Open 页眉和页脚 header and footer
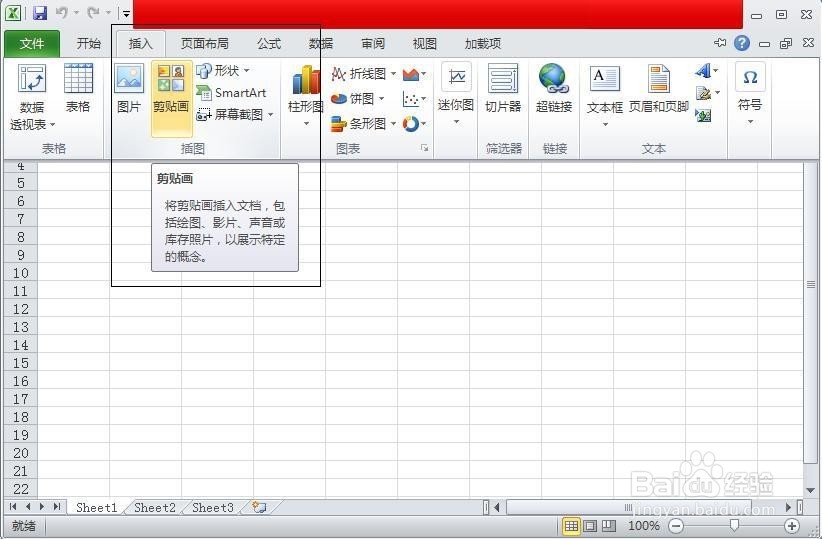The height and width of the screenshot is (539, 822). [658, 88]
